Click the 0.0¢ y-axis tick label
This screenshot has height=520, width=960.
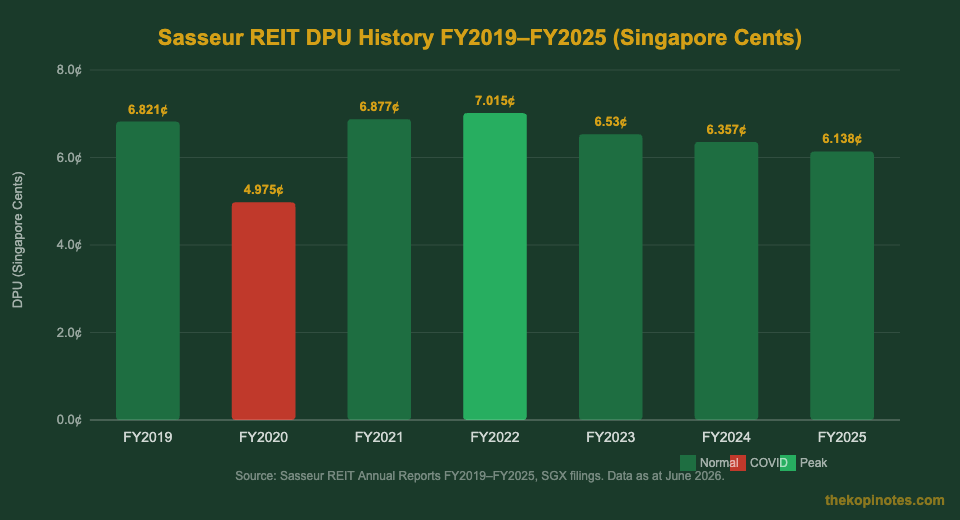coord(69,420)
